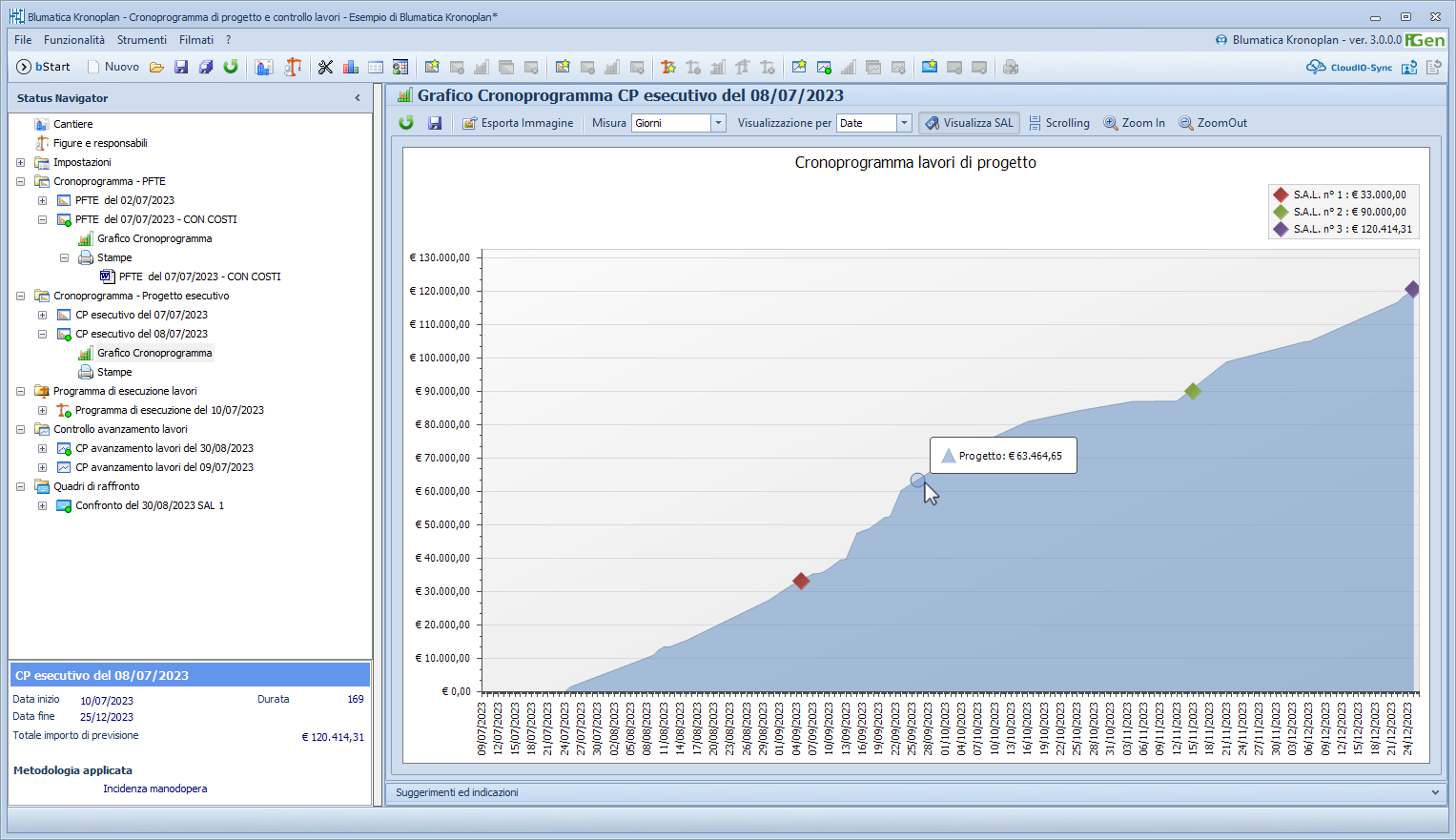Open CloudIO-Sync
Screen dimensions: 1456x840
coord(1349,67)
